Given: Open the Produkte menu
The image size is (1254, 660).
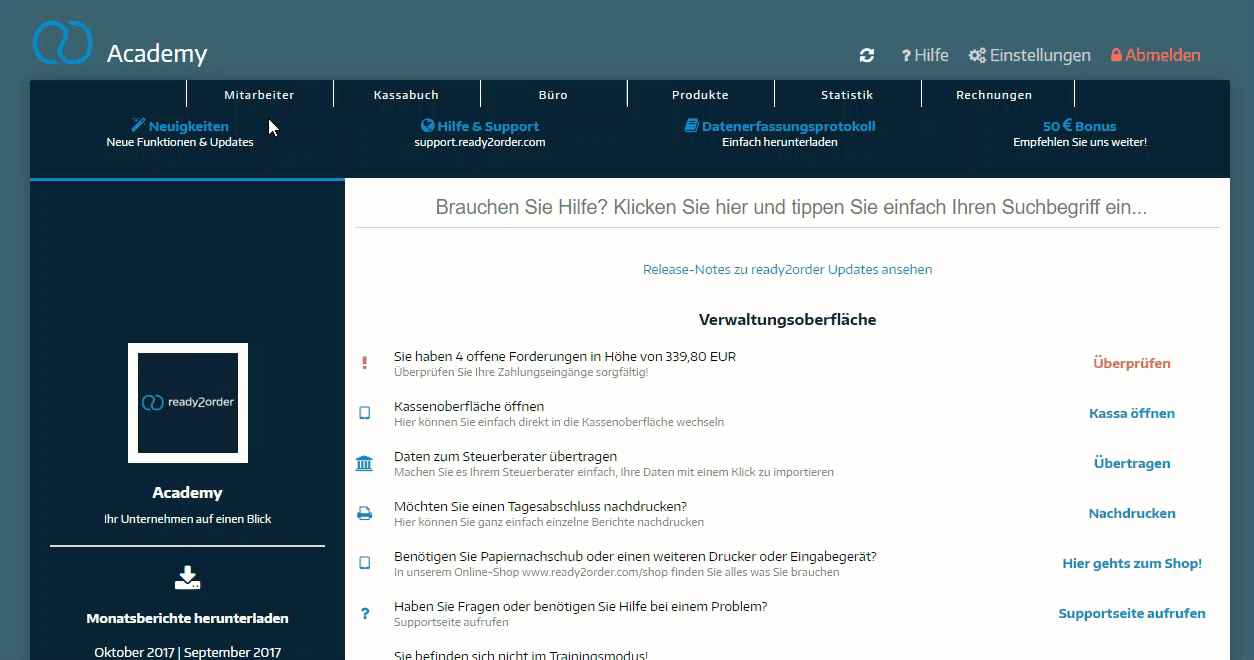Looking at the screenshot, I should [x=700, y=95].
